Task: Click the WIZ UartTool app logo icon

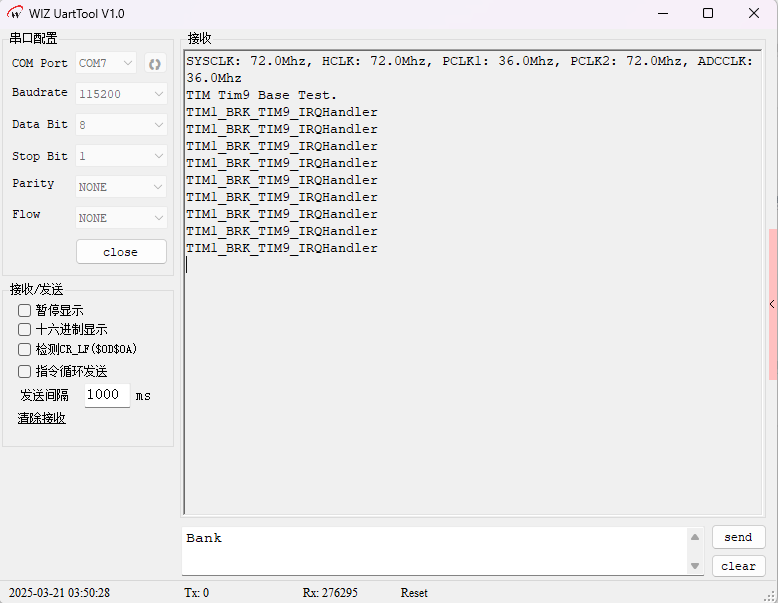Action: (x=15, y=14)
